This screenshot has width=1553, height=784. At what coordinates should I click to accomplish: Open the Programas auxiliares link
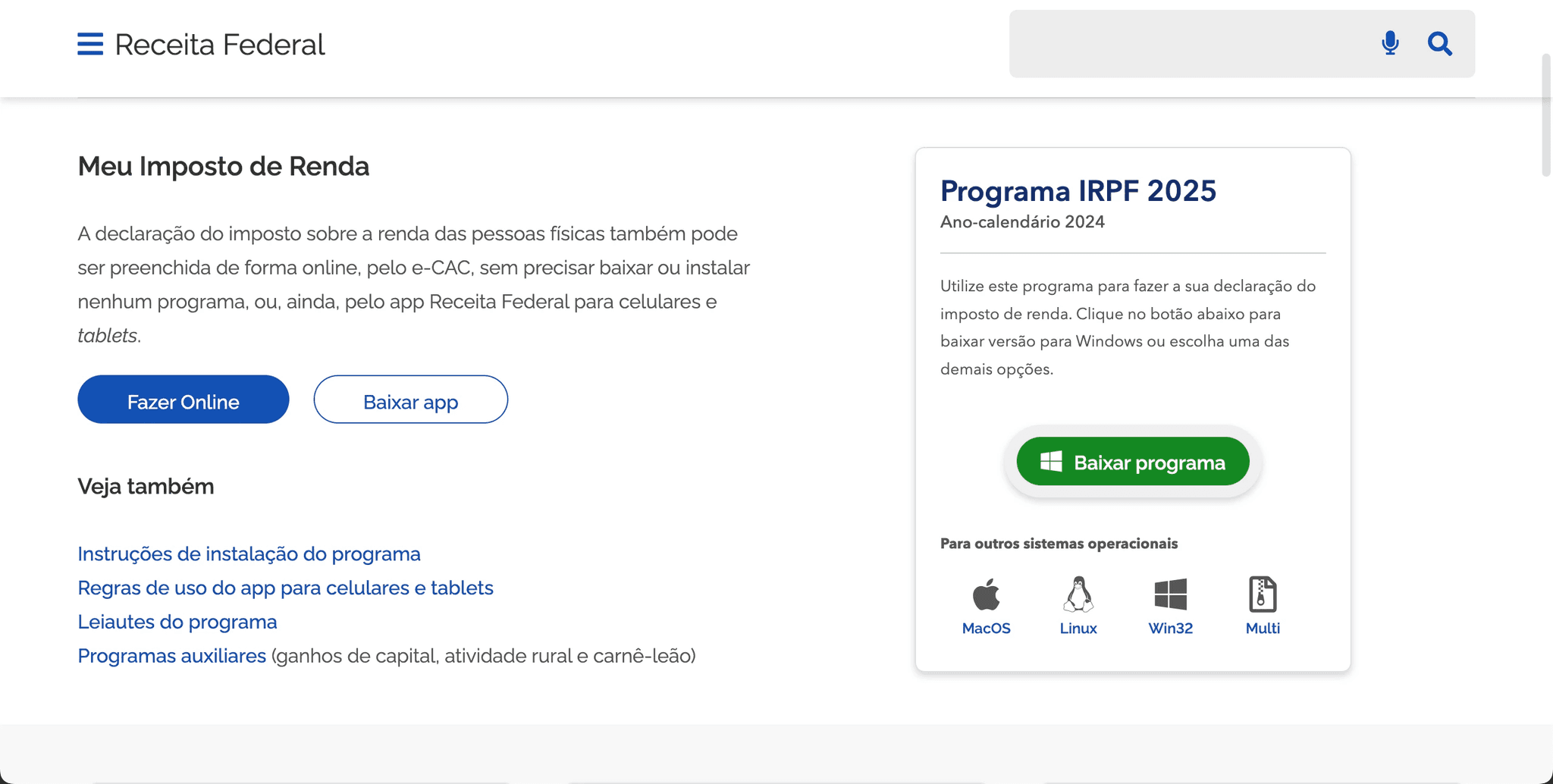[172, 655]
